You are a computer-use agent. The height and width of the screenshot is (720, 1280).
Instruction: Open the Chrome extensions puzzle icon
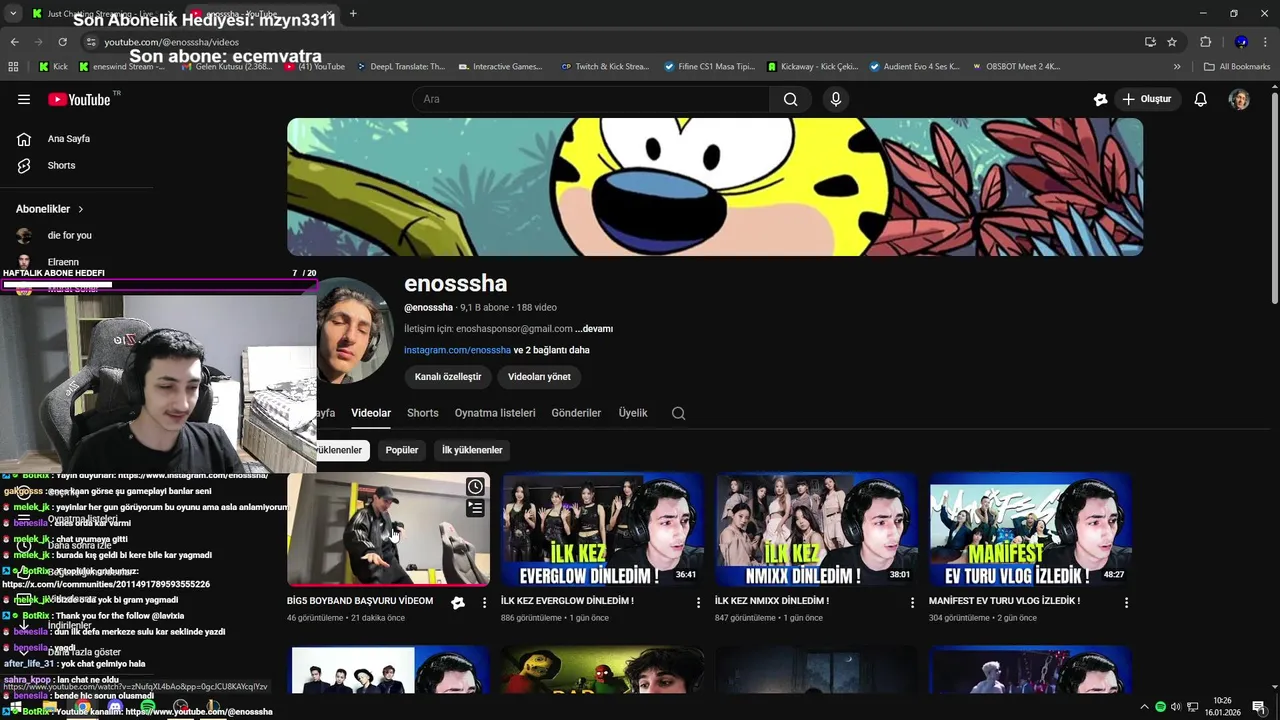(x=1205, y=42)
